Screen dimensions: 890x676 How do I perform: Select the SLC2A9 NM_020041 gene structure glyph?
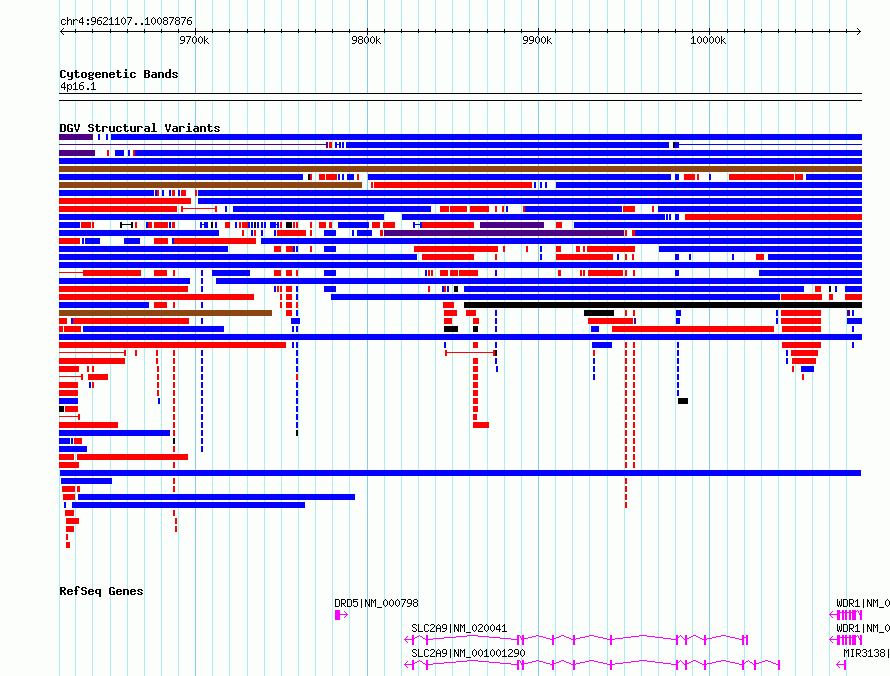[x=576, y=640]
